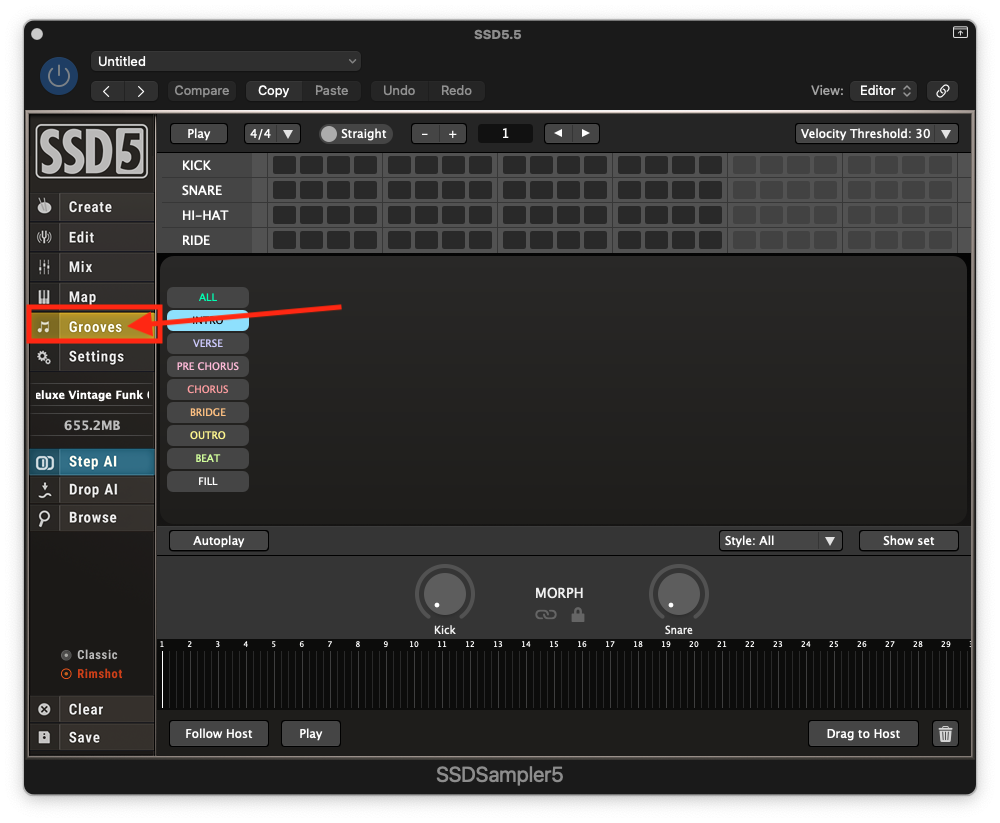Increase value with the plus button
The width and height of the screenshot is (1000, 823).
coord(453,134)
